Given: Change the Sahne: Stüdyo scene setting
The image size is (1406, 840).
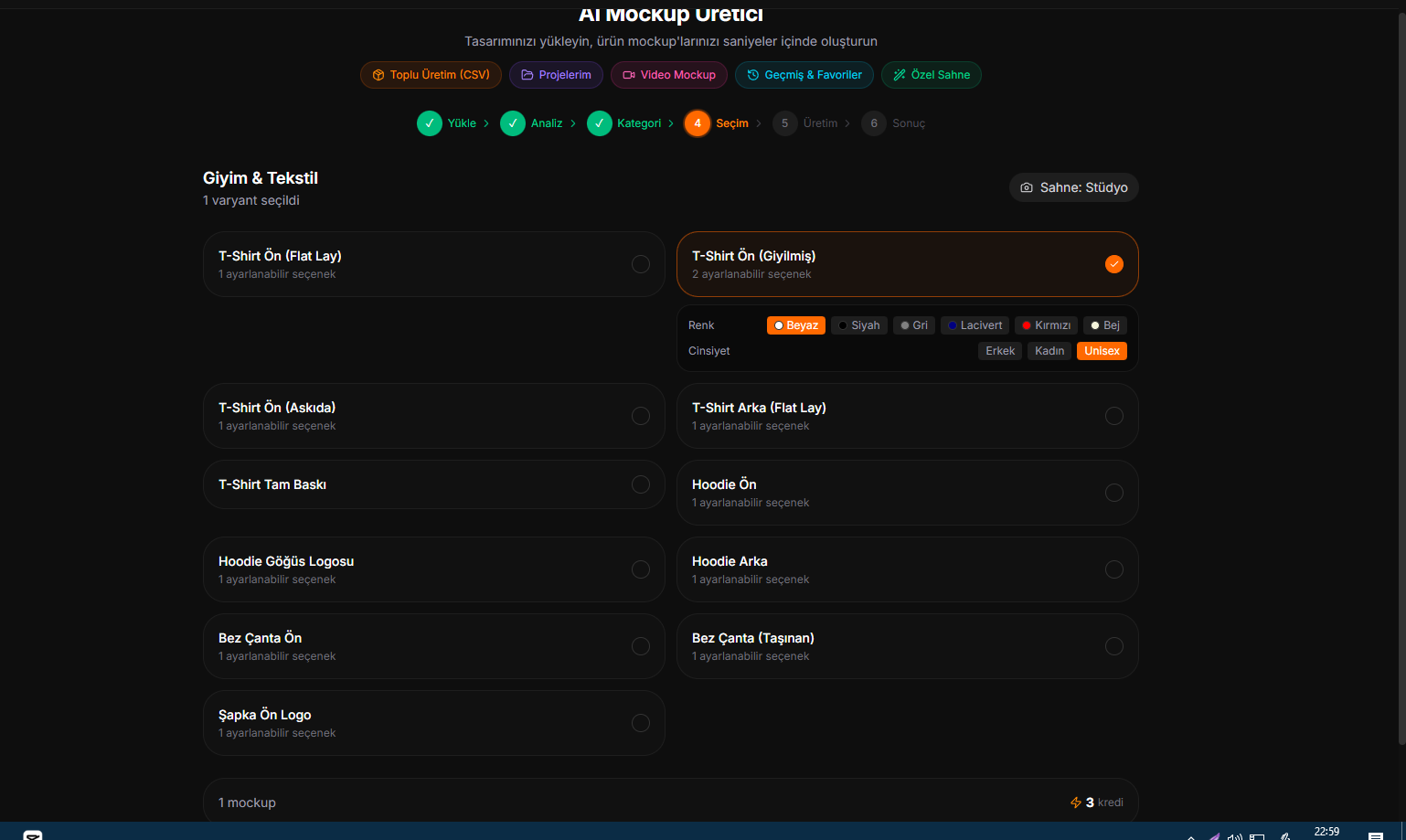Looking at the screenshot, I should (1074, 187).
